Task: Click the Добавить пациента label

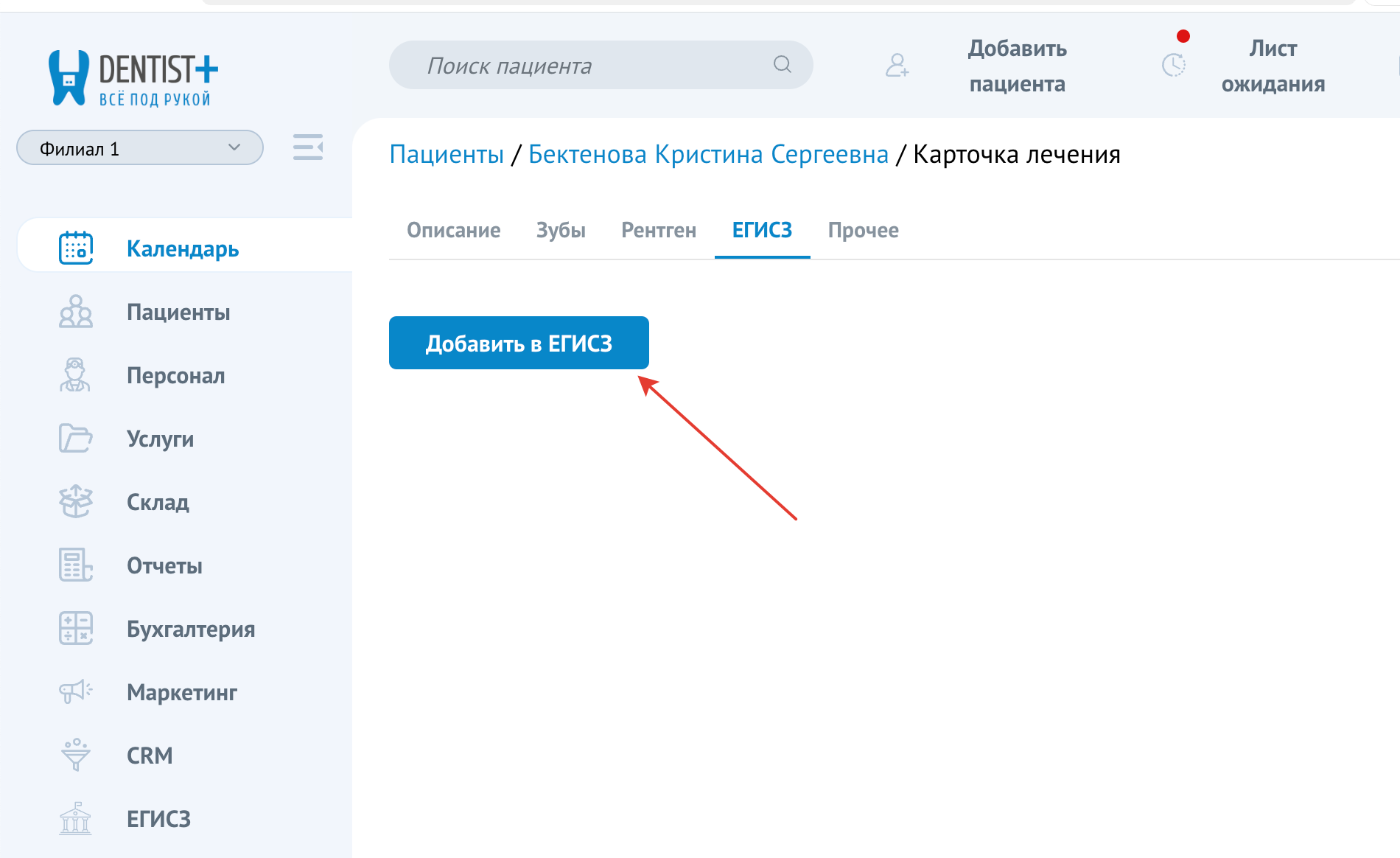Action: tap(1018, 66)
